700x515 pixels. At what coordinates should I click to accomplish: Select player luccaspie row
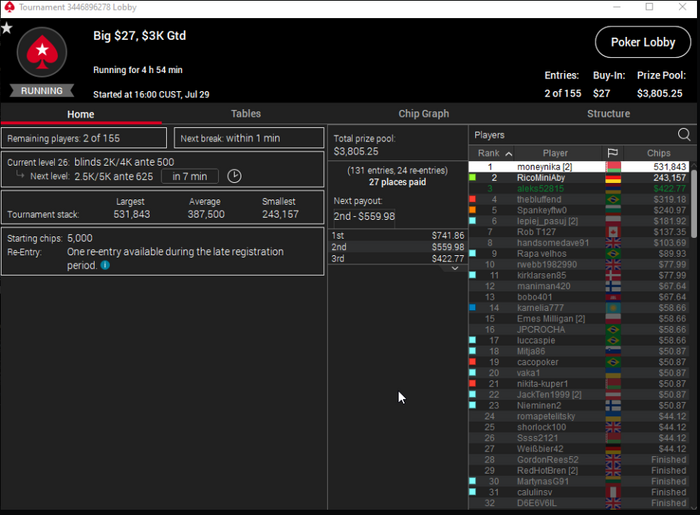point(579,340)
